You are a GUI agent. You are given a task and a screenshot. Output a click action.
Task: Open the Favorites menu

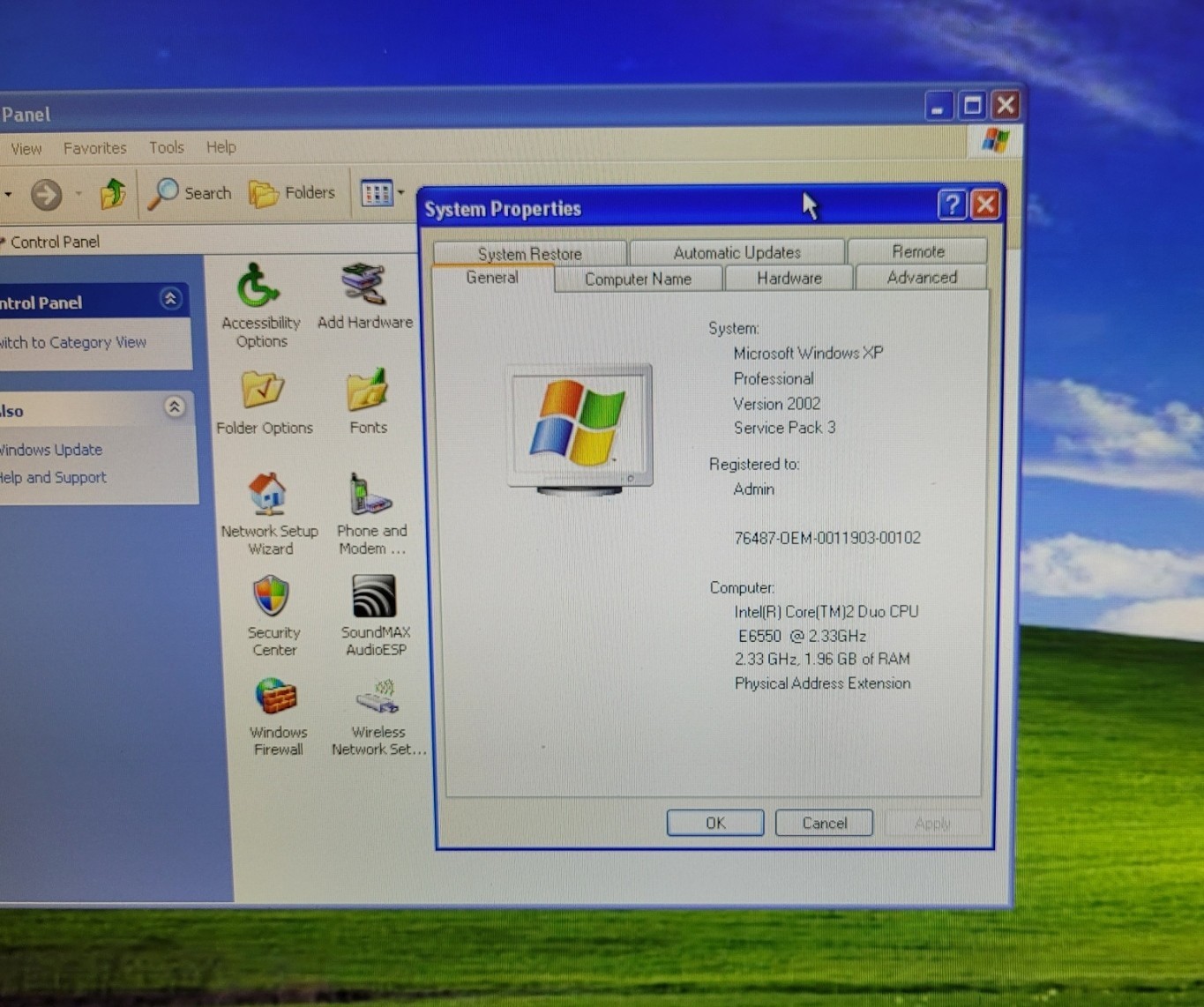pyautogui.click(x=94, y=148)
